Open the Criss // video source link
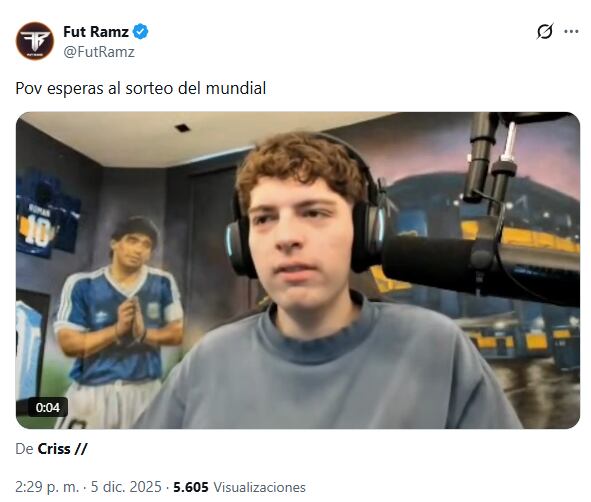This screenshot has width=591, height=502. (62, 449)
